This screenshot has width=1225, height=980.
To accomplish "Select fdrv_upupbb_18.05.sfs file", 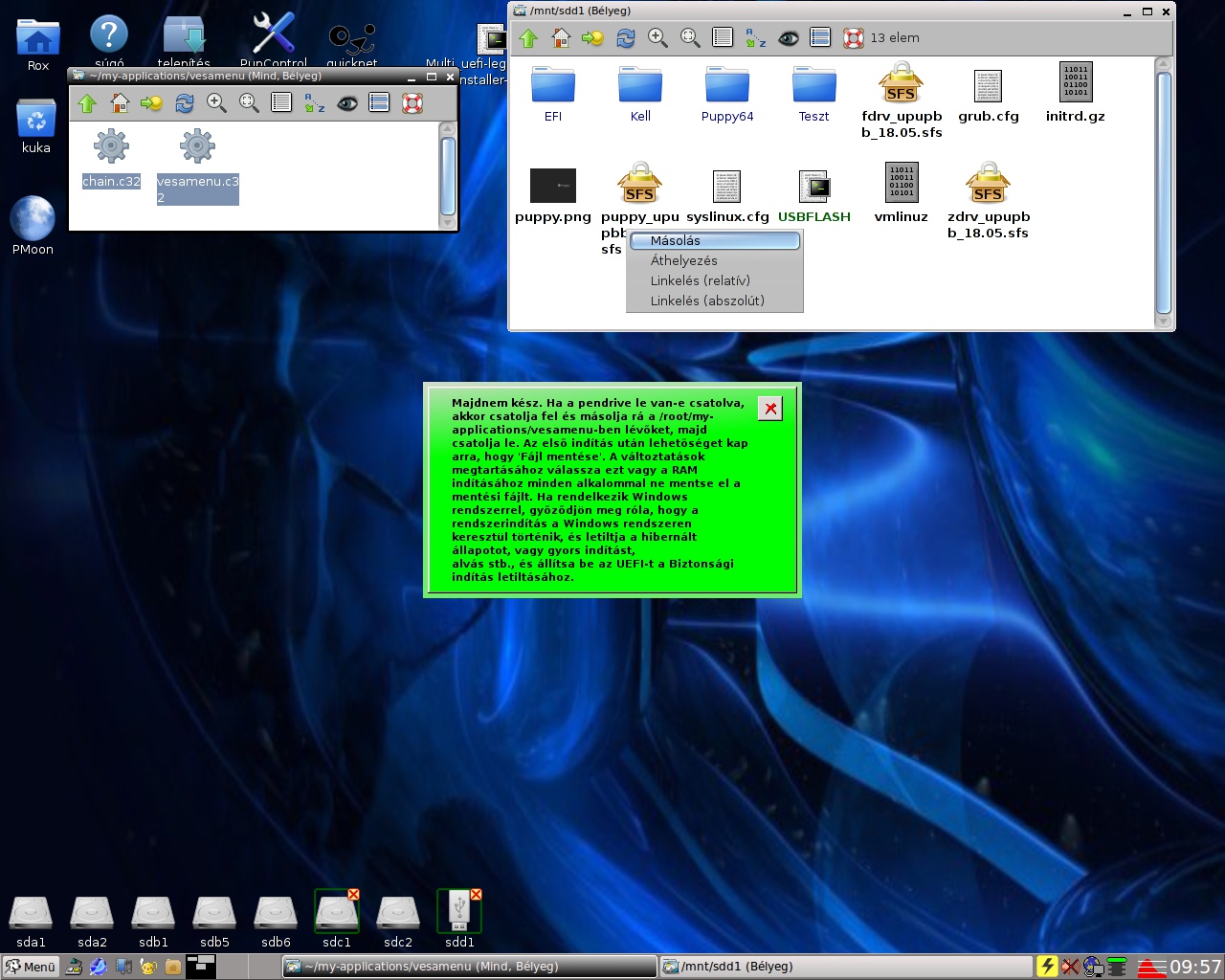I will (x=902, y=100).
